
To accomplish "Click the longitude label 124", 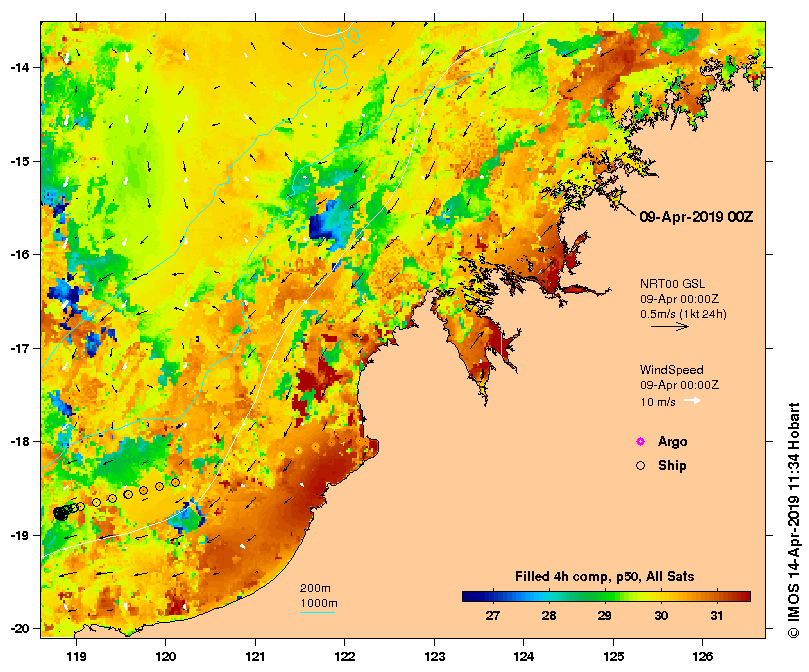I will click(524, 657).
